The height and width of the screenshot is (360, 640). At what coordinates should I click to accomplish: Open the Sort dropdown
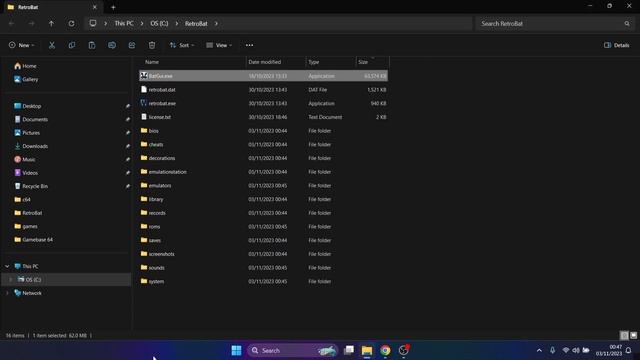182,45
